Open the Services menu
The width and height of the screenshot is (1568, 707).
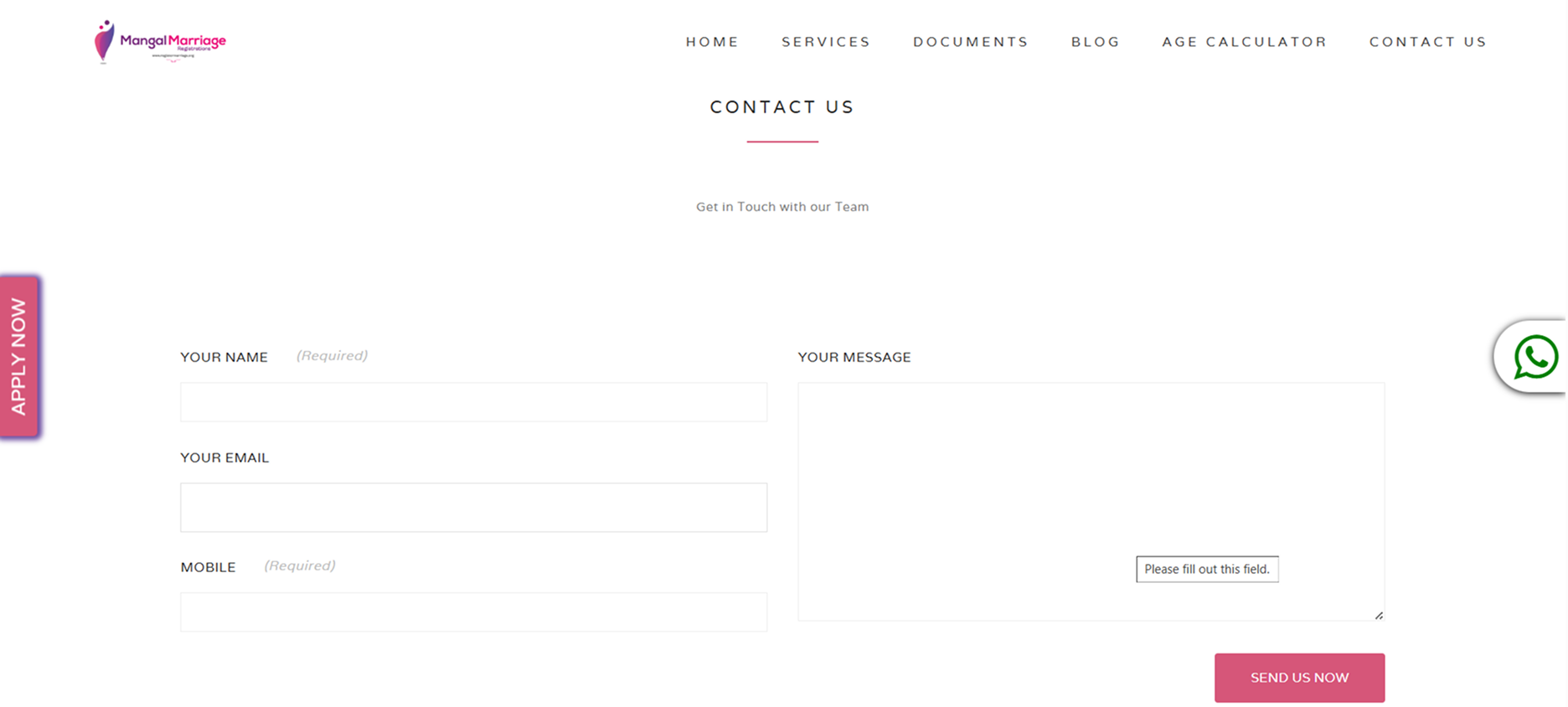tap(826, 42)
